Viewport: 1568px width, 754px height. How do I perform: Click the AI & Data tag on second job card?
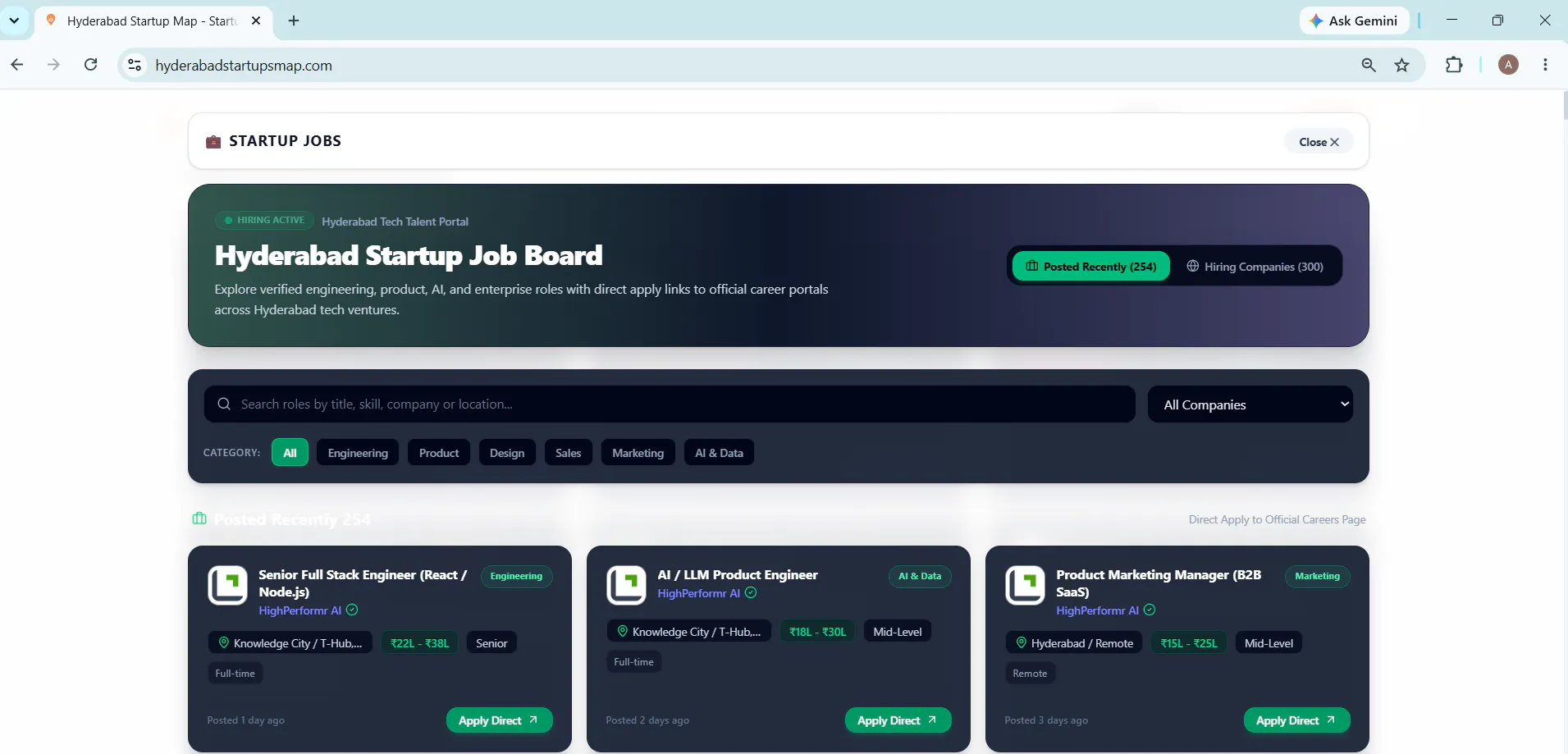(x=920, y=576)
